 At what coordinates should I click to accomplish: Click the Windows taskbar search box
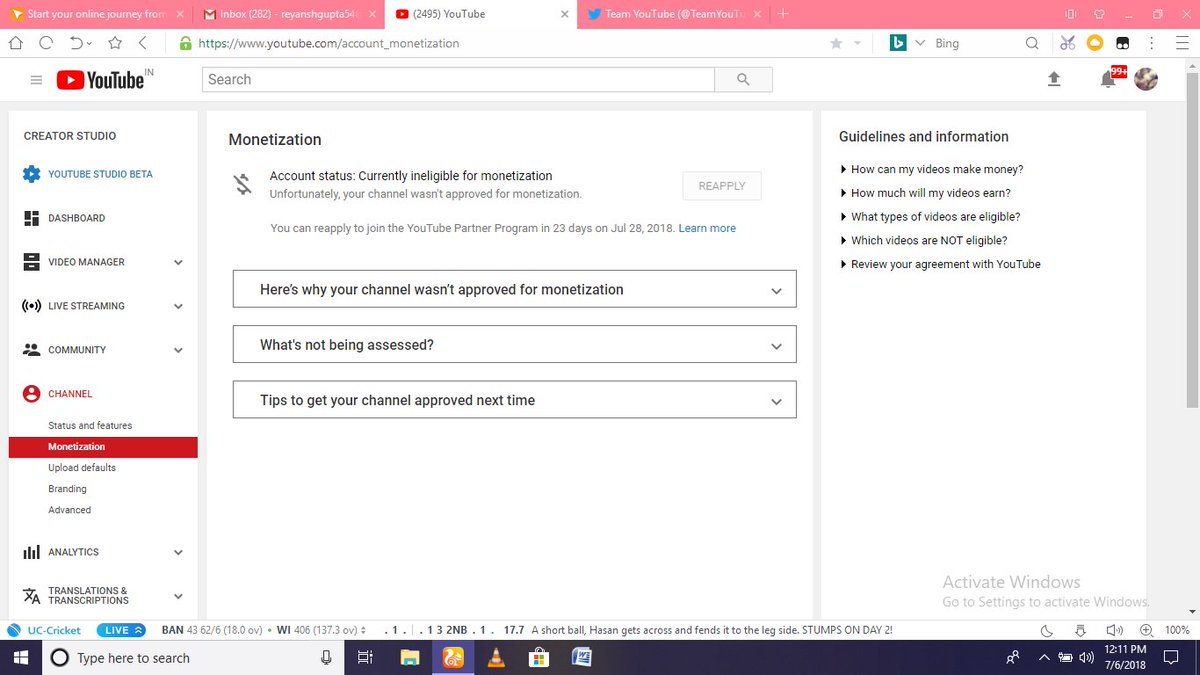pyautogui.click(x=192, y=658)
